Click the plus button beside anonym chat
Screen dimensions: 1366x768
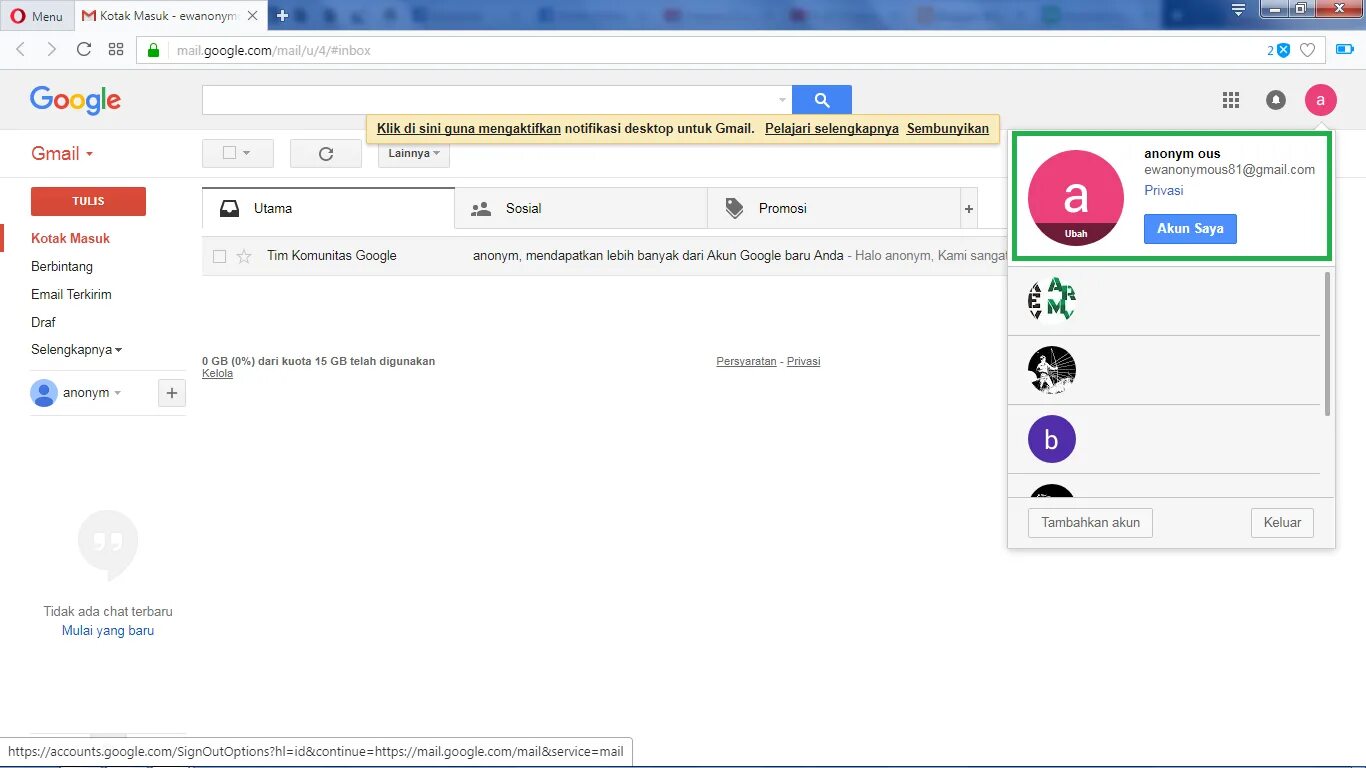tap(172, 393)
